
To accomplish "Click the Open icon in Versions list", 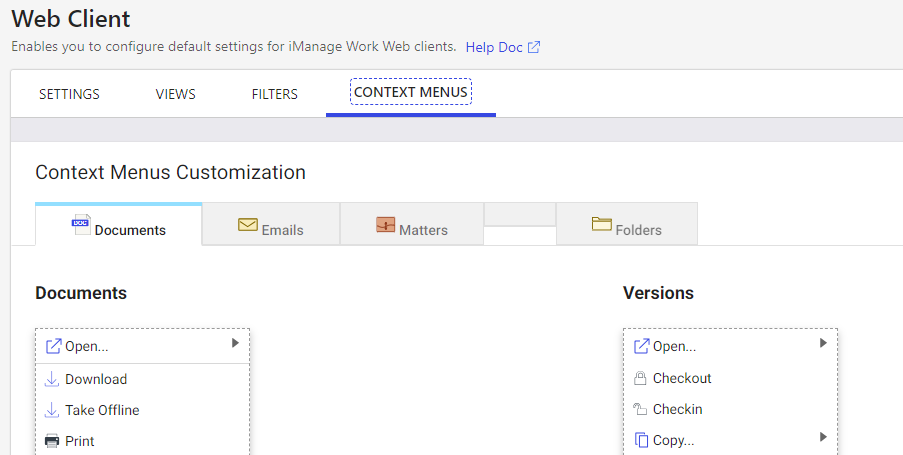I will [x=641, y=346].
